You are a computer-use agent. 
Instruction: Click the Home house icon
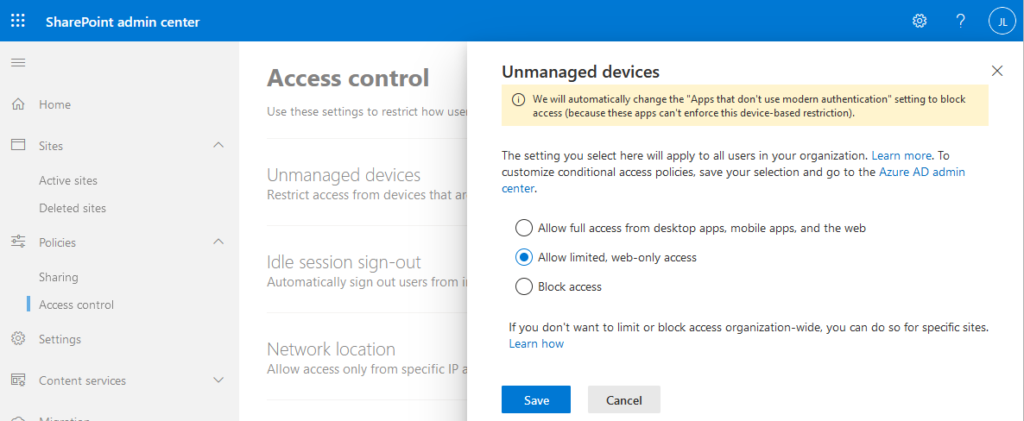[x=18, y=104]
